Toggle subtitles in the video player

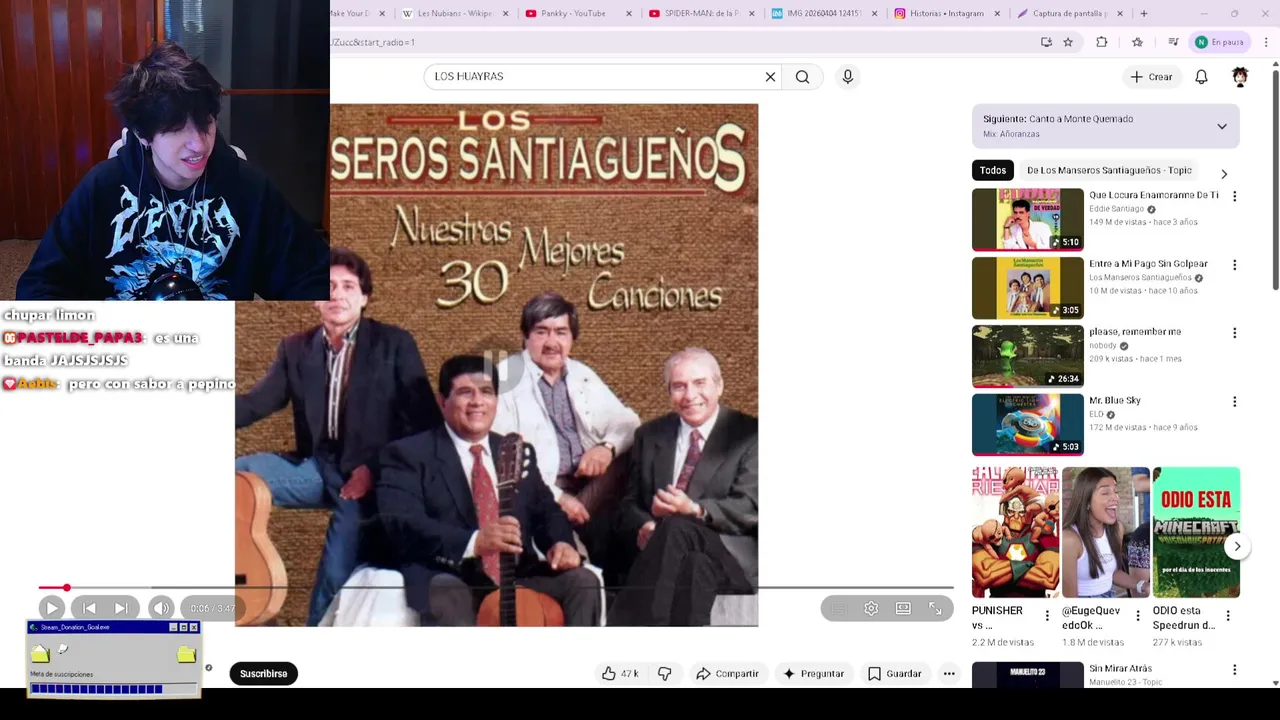pos(839,608)
